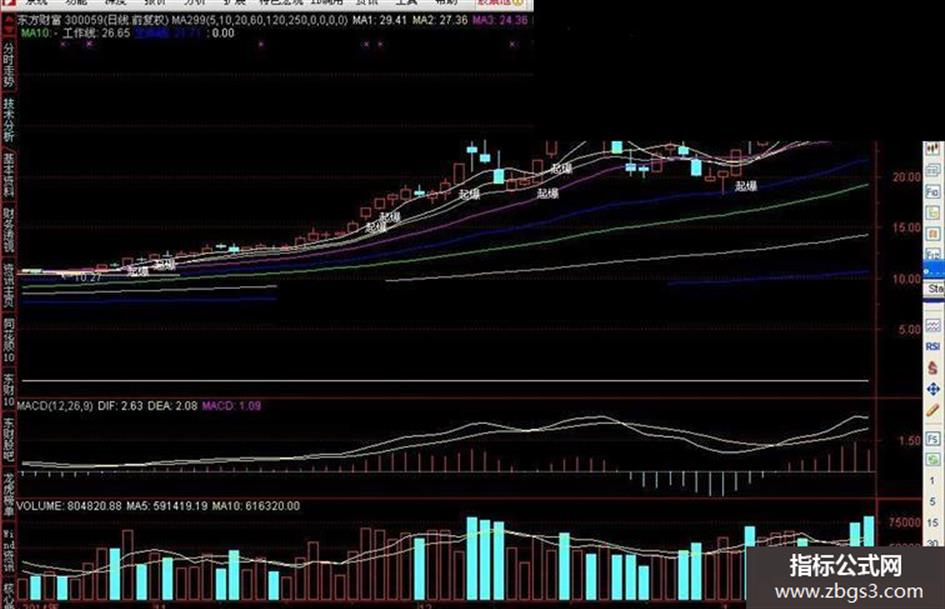Click the MA2: 27.36 value
Screen dimensions: 945x609
[440, 20]
